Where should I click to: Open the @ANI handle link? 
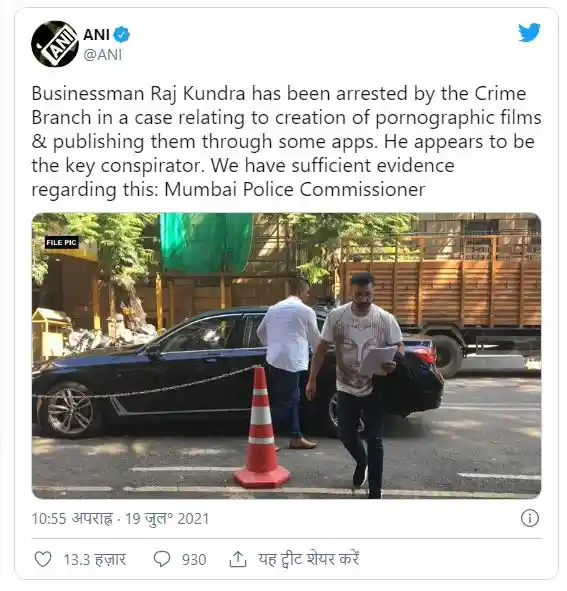(103, 55)
